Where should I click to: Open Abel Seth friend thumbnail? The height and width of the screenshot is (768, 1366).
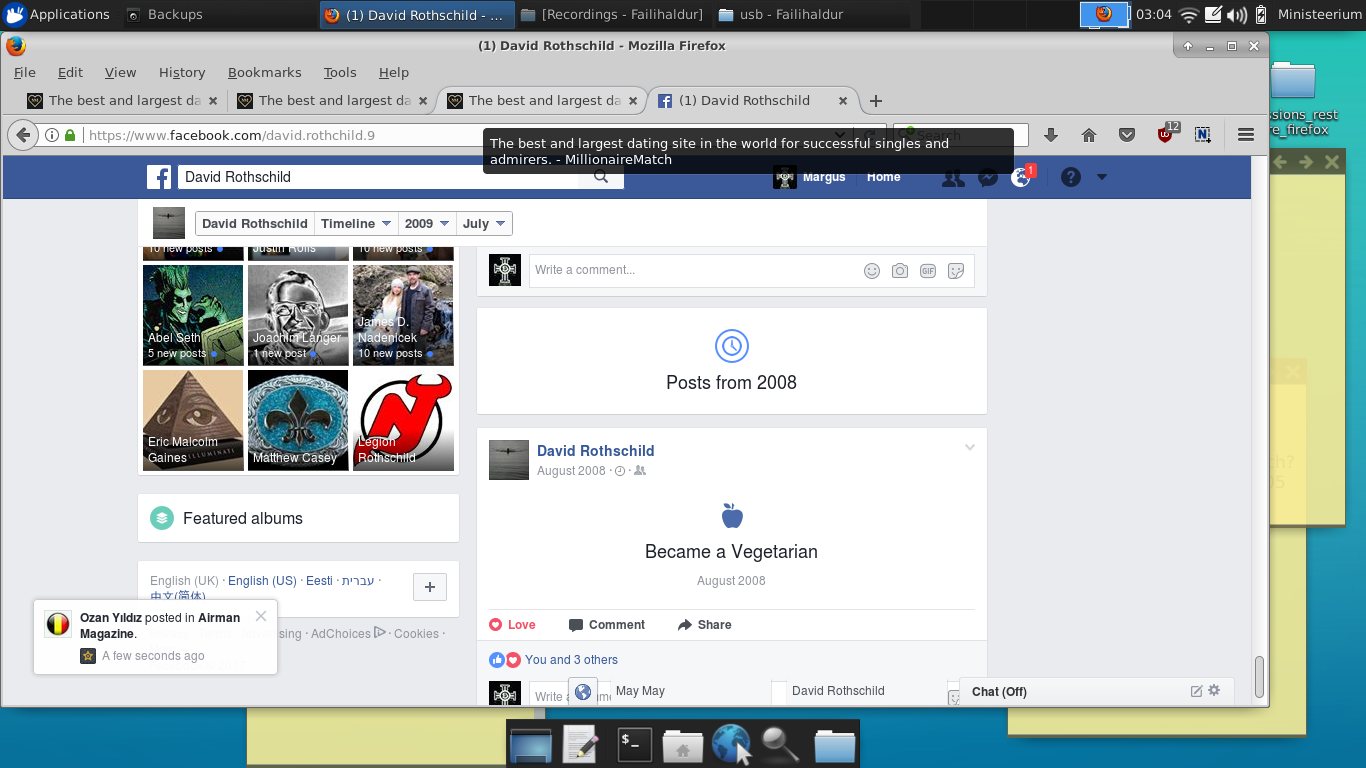[193, 315]
